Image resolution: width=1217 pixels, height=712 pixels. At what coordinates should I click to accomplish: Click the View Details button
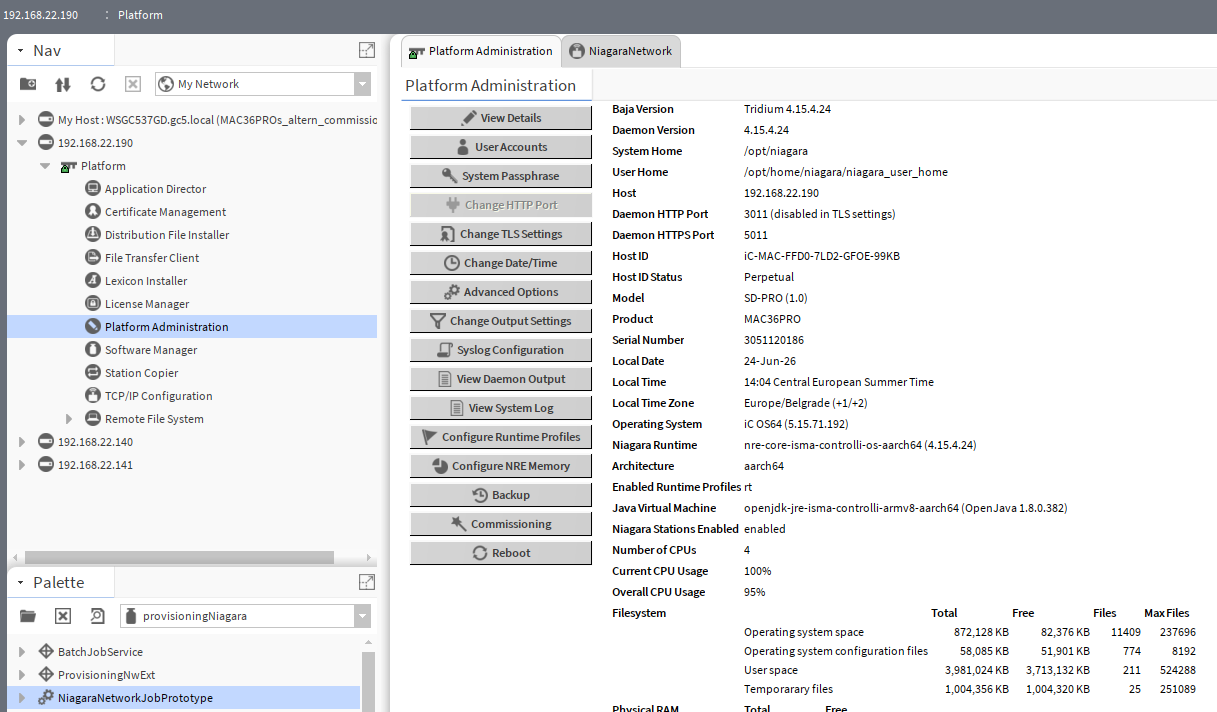pos(501,118)
